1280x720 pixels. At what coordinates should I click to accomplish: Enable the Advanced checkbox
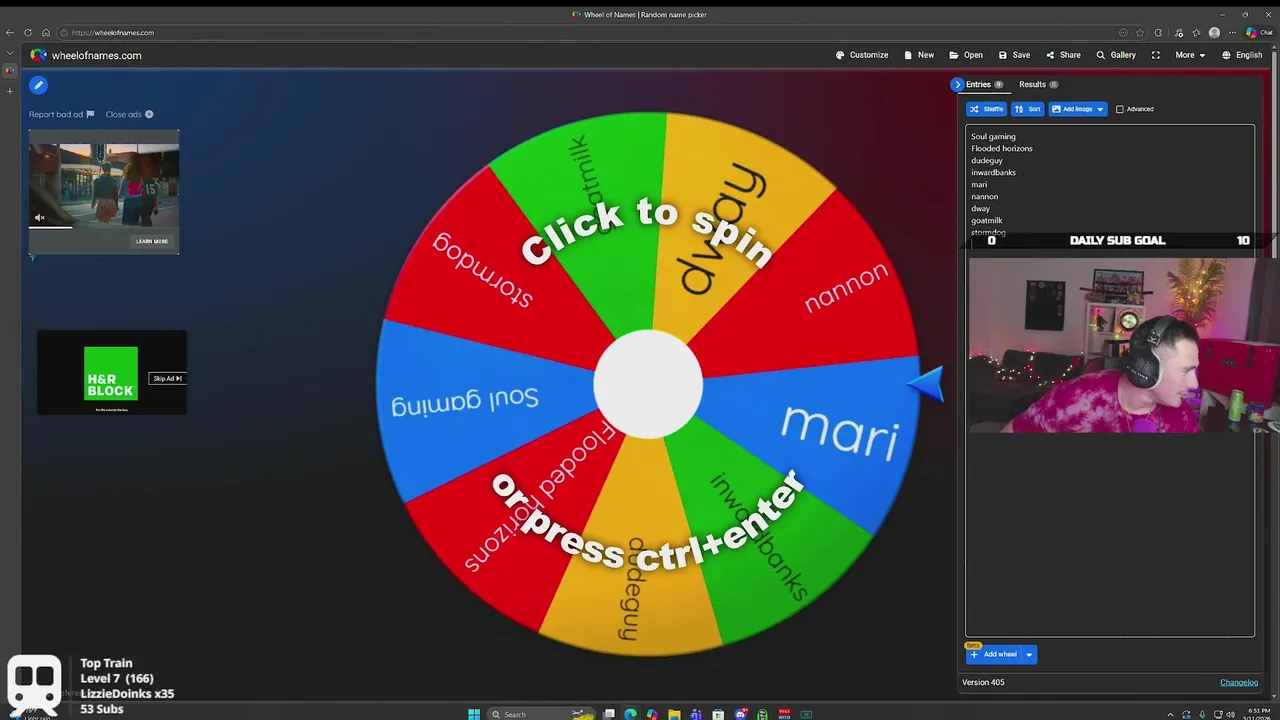click(1120, 109)
